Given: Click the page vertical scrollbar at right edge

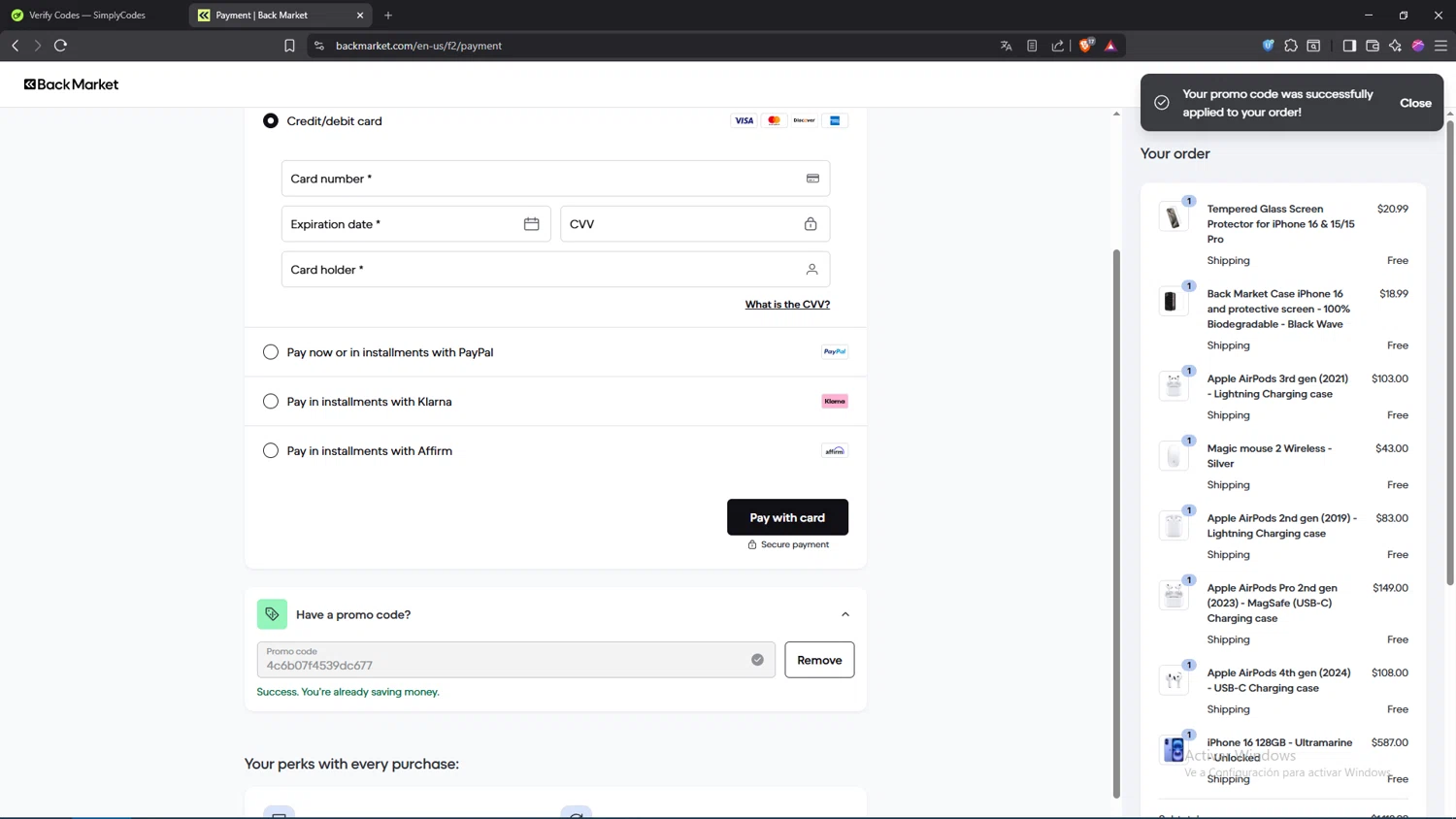Looking at the screenshot, I should tap(1450, 352).
